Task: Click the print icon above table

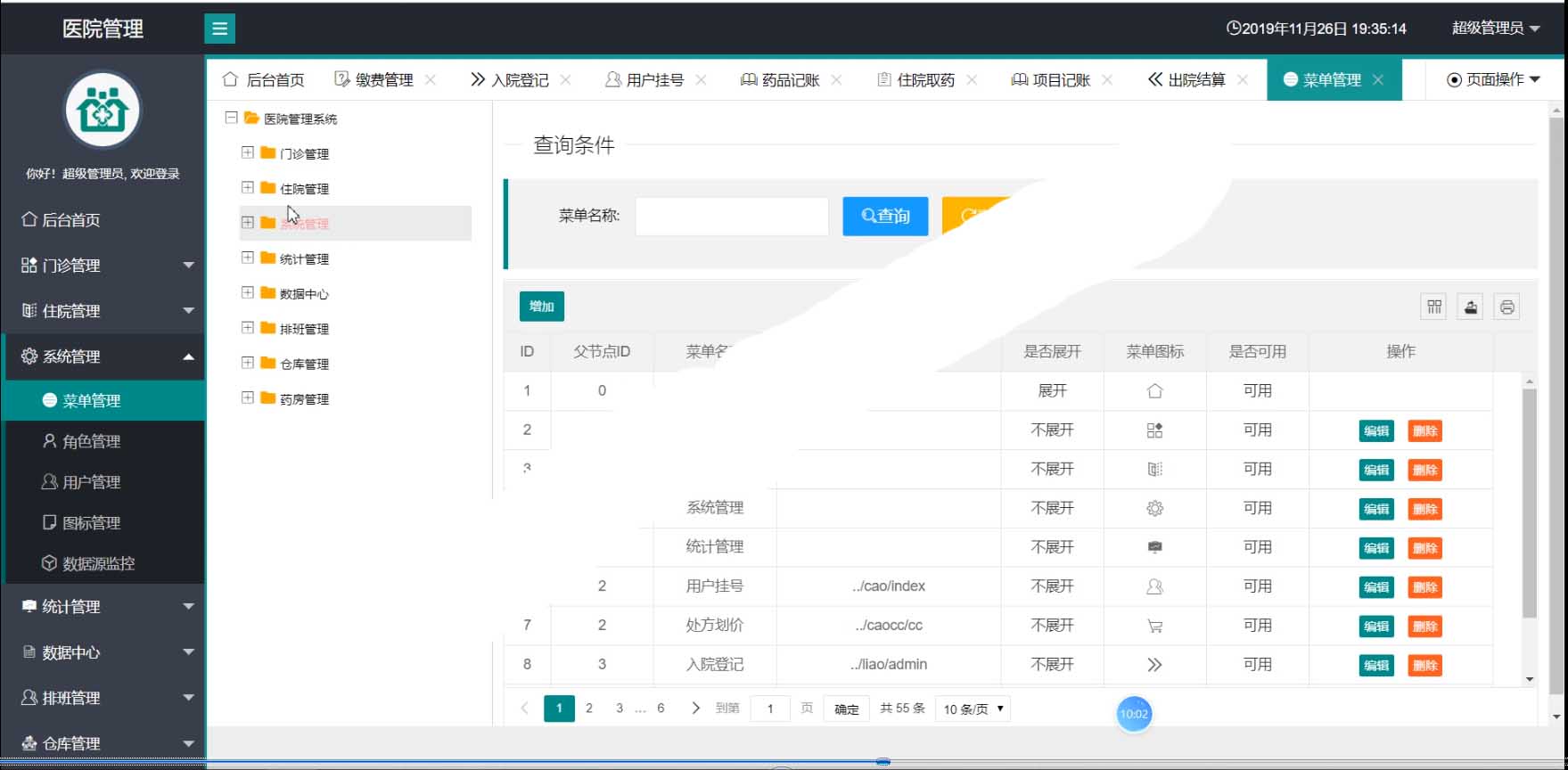Action: (x=1506, y=307)
